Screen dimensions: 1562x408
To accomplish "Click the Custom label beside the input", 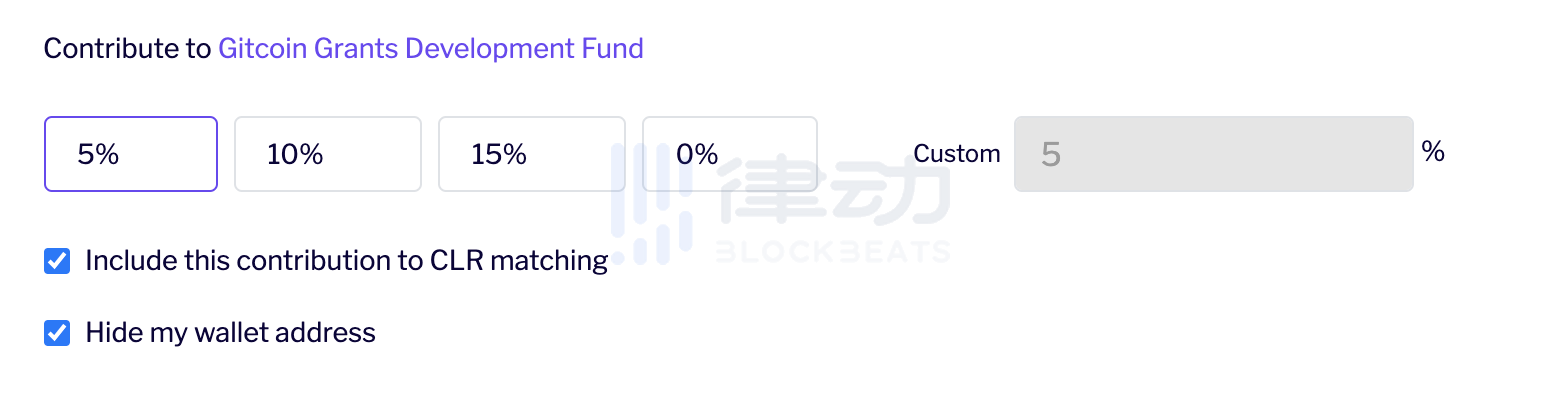I will (957, 154).
